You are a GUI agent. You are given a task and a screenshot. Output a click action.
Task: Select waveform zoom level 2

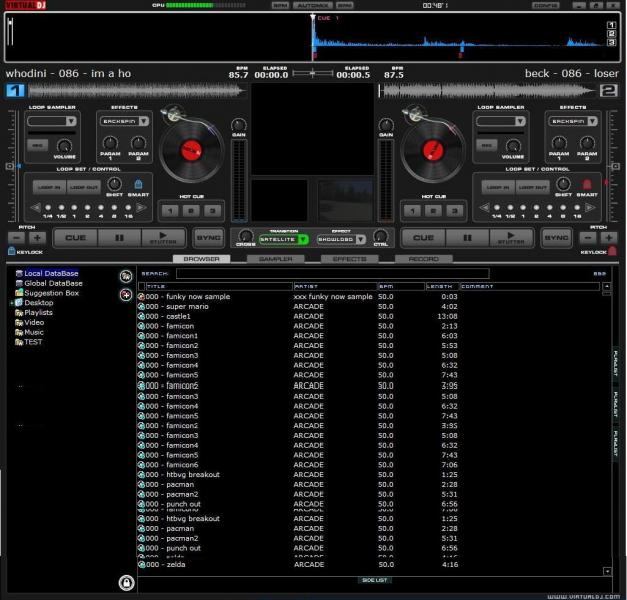[611, 34]
